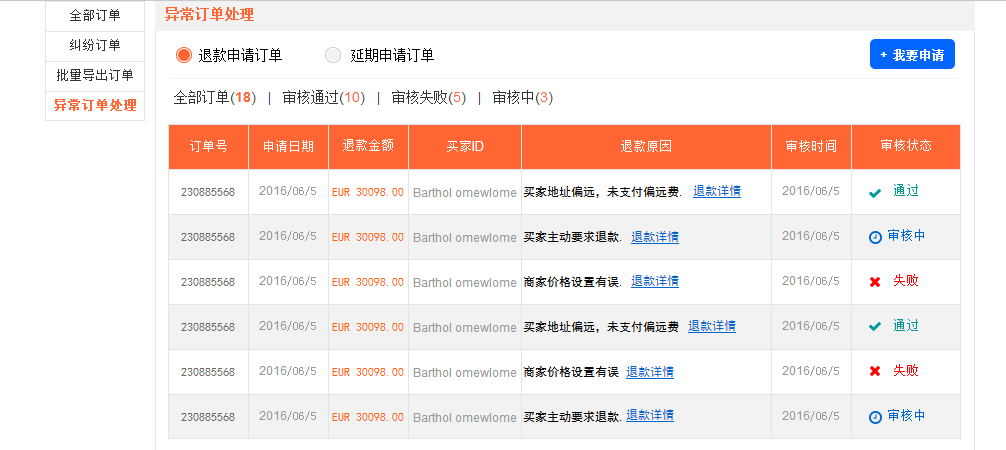
Task: Click the 退款金额 column header
Action: [368, 146]
